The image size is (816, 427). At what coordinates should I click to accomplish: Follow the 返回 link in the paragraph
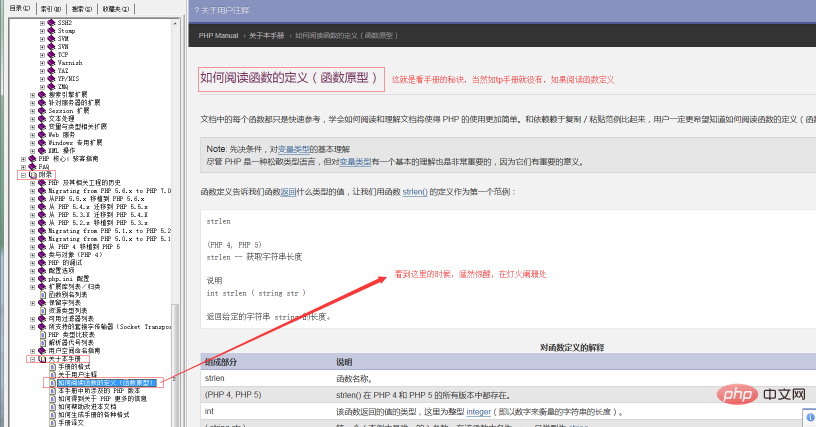(288, 191)
